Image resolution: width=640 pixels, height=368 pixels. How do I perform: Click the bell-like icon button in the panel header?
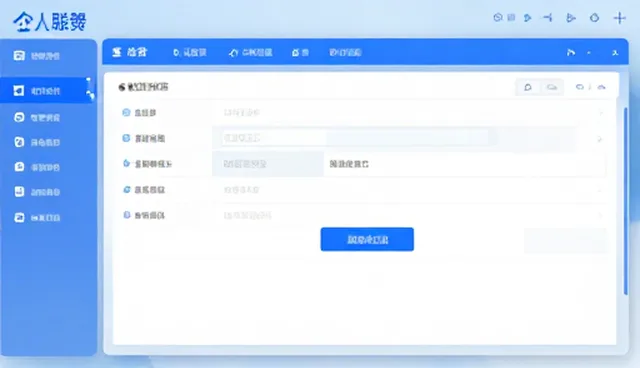tap(528, 87)
